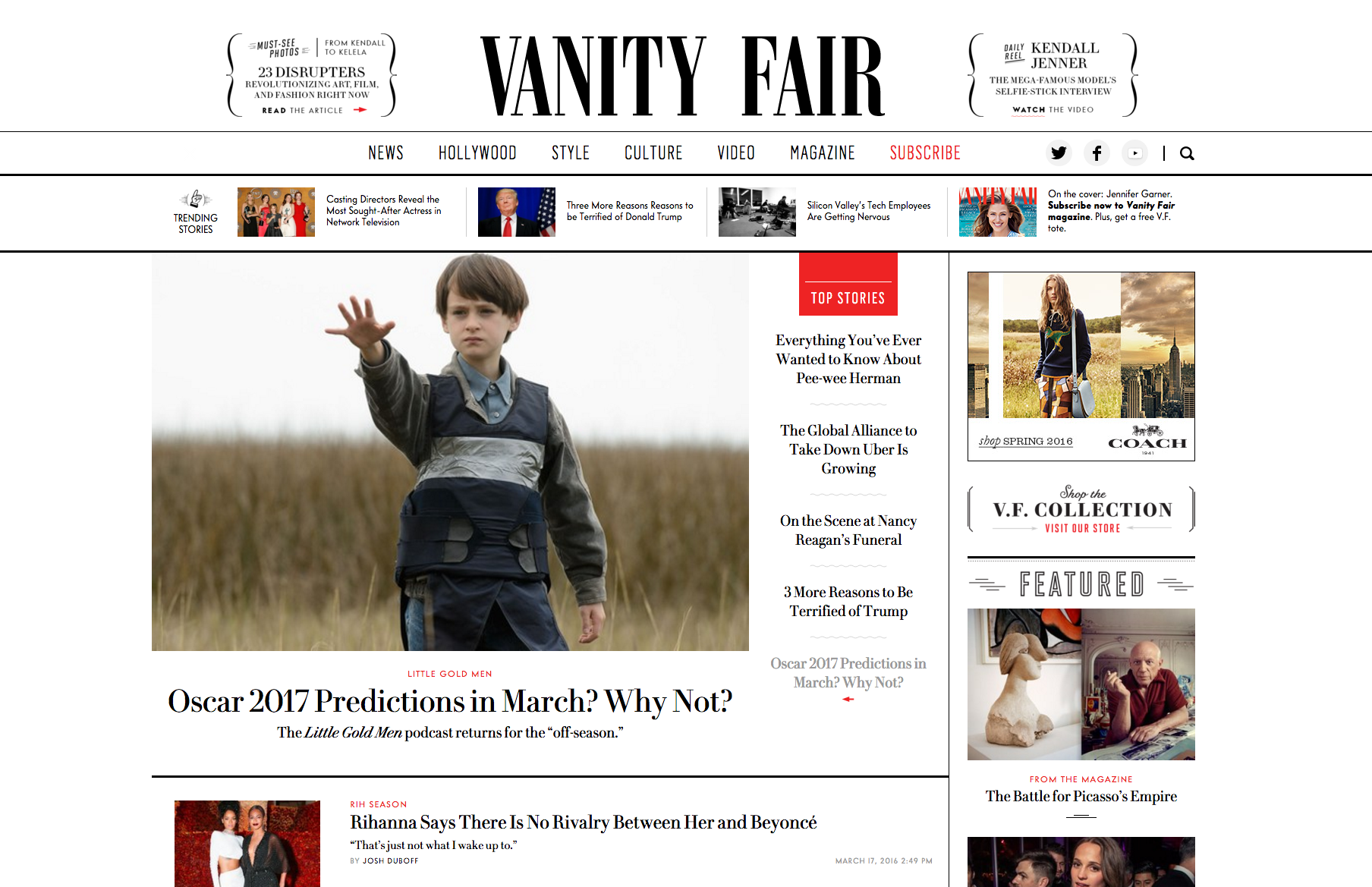Open the Uber global alliance story
The width and height of the screenshot is (1372, 887).
point(848,449)
